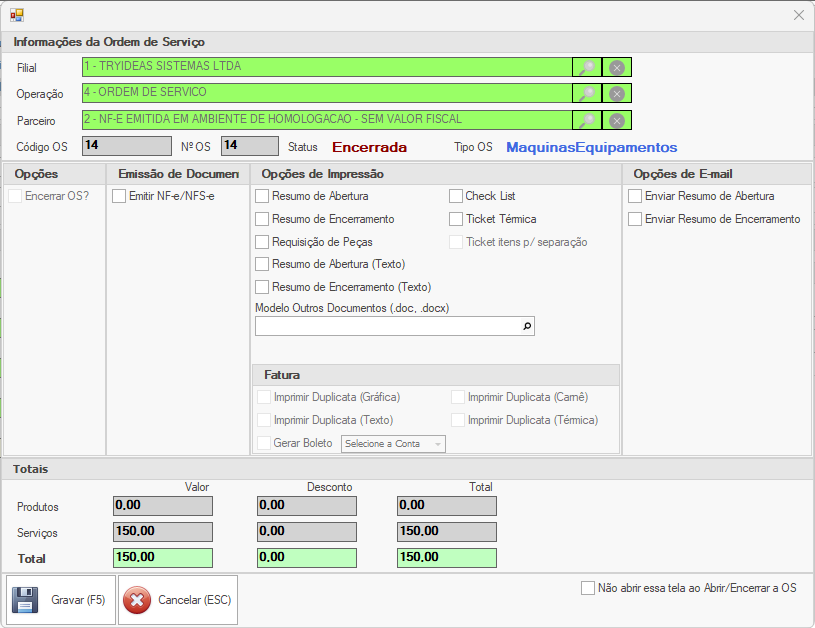Image resolution: width=815 pixels, height=628 pixels.
Task: Select the Check List checkbox
Action: (456, 196)
